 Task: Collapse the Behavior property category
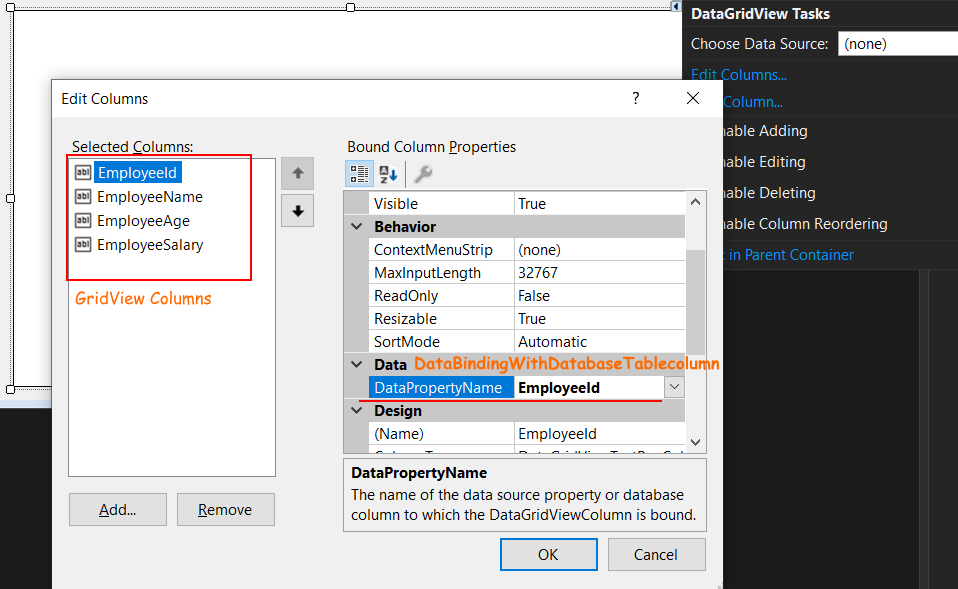[356, 226]
